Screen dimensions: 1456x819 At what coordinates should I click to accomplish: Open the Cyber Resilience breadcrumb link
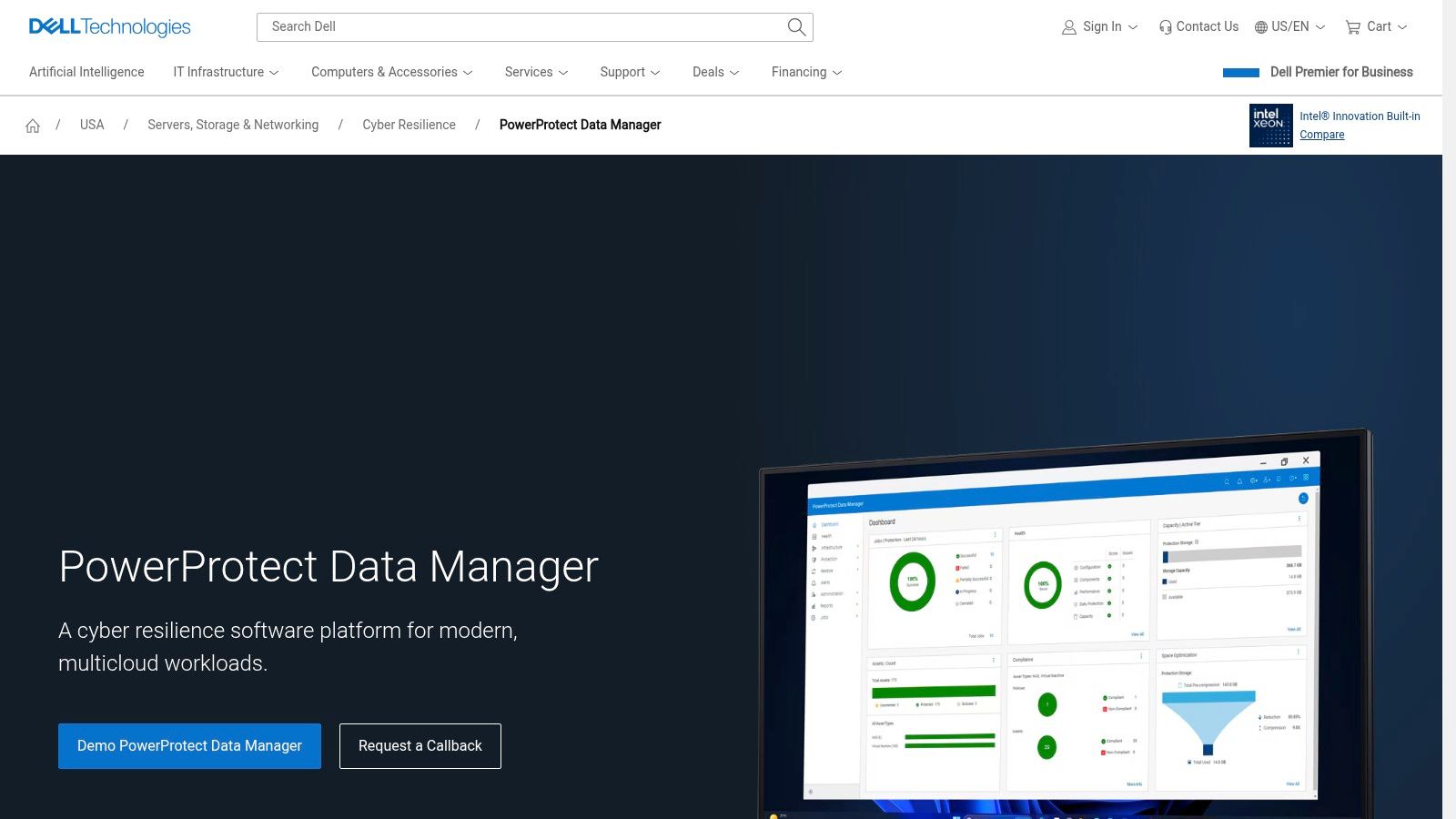tap(409, 125)
